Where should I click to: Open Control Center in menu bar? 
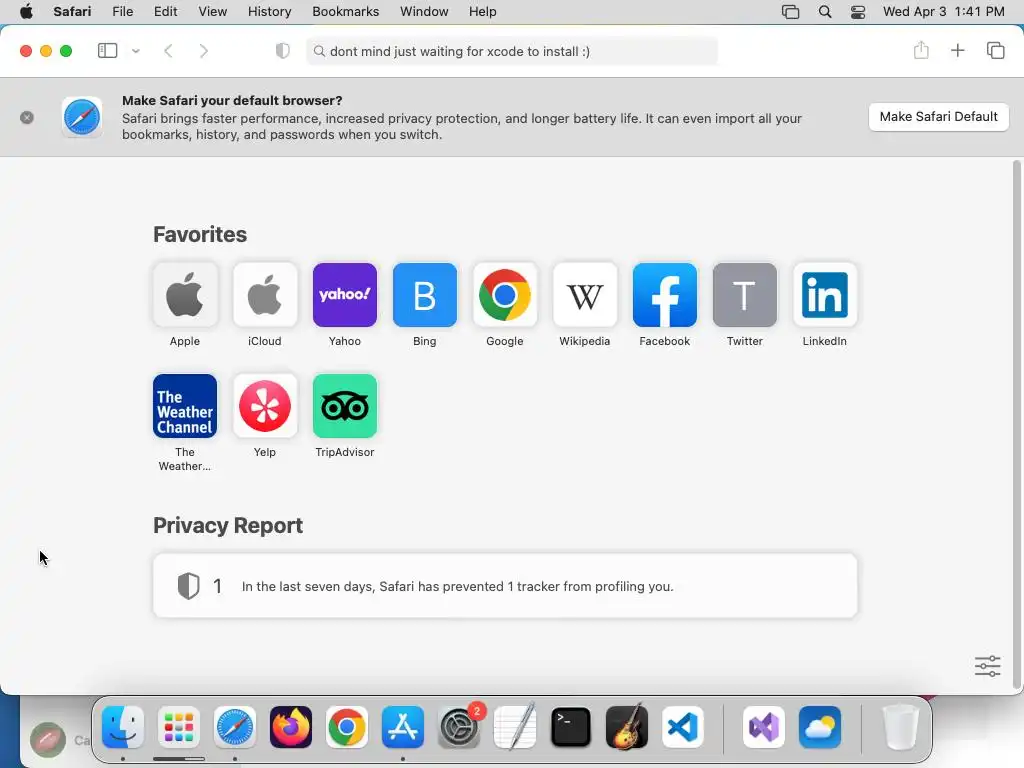[x=858, y=12]
